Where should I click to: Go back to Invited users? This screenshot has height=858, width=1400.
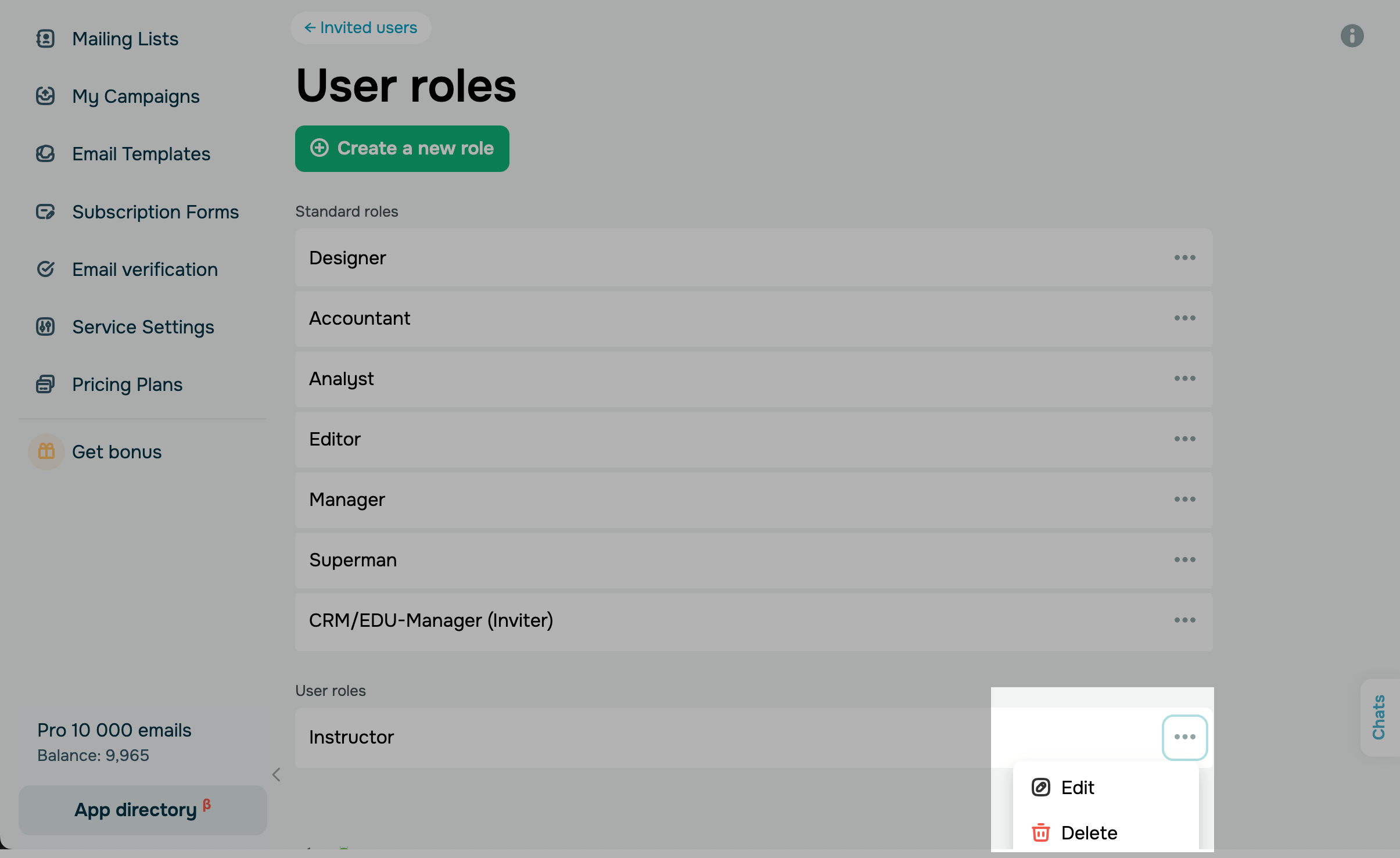(x=361, y=28)
